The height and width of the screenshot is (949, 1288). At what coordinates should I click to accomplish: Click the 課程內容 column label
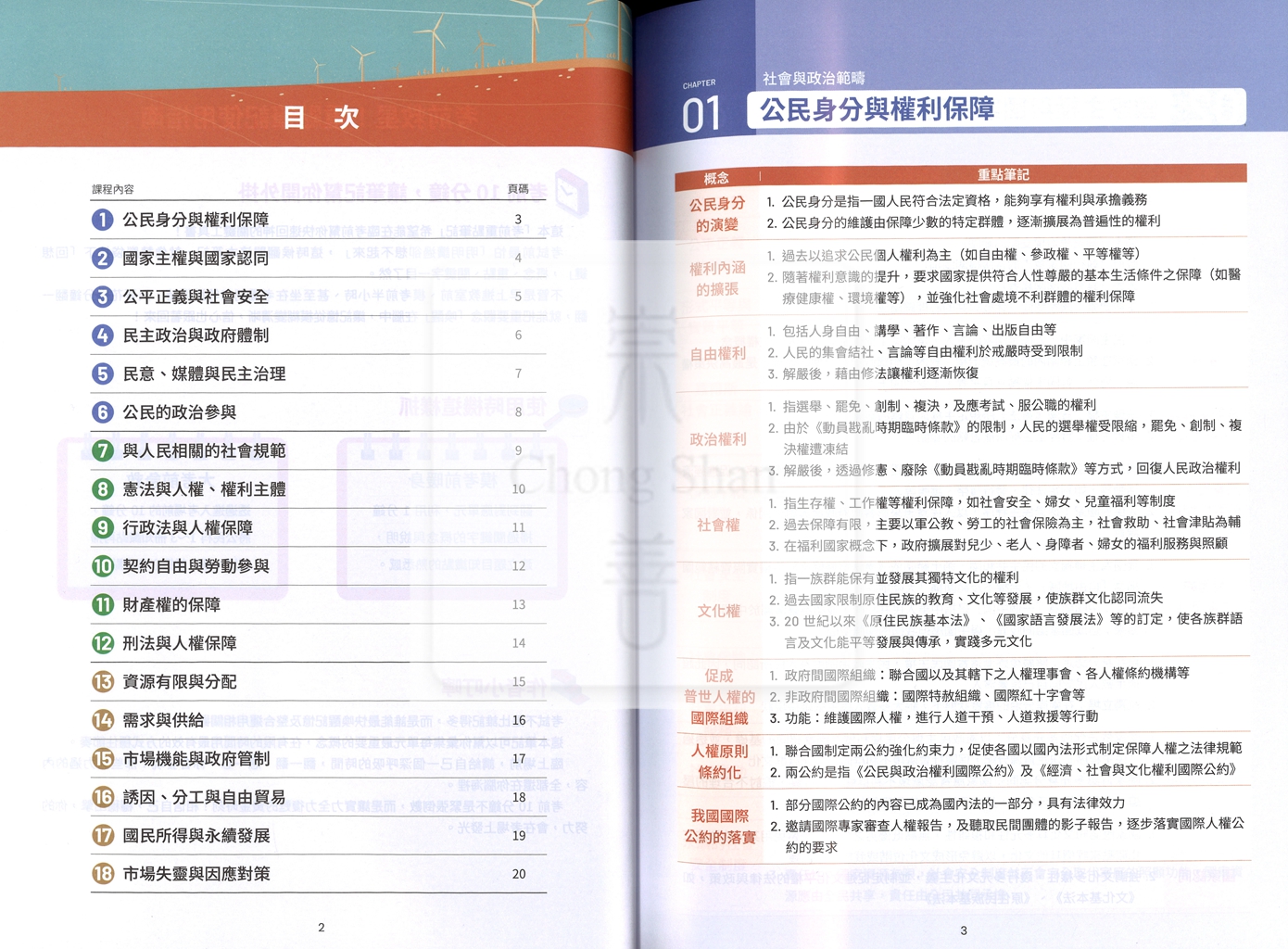[113, 189]
